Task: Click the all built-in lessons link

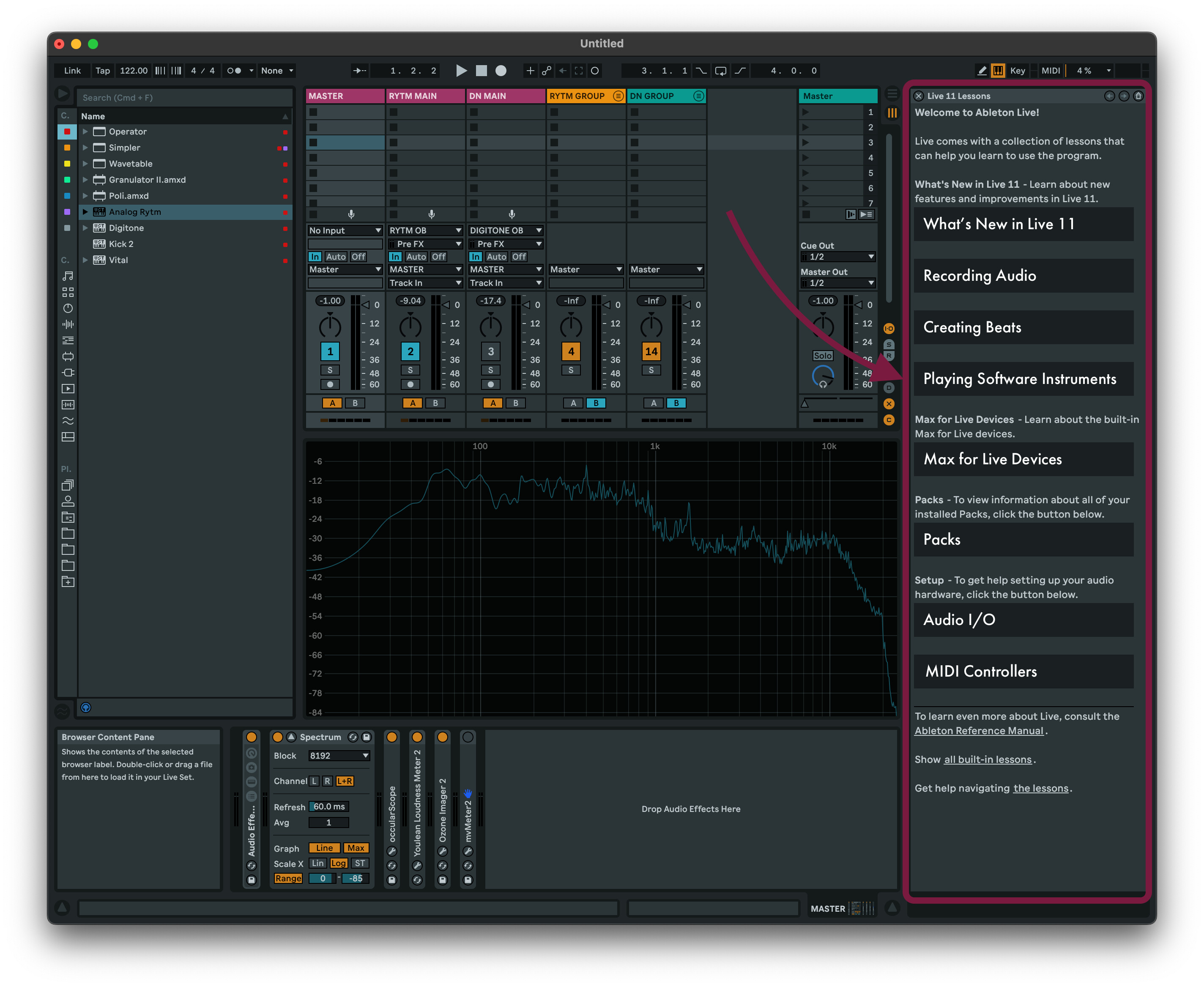Action: (988, 759)
